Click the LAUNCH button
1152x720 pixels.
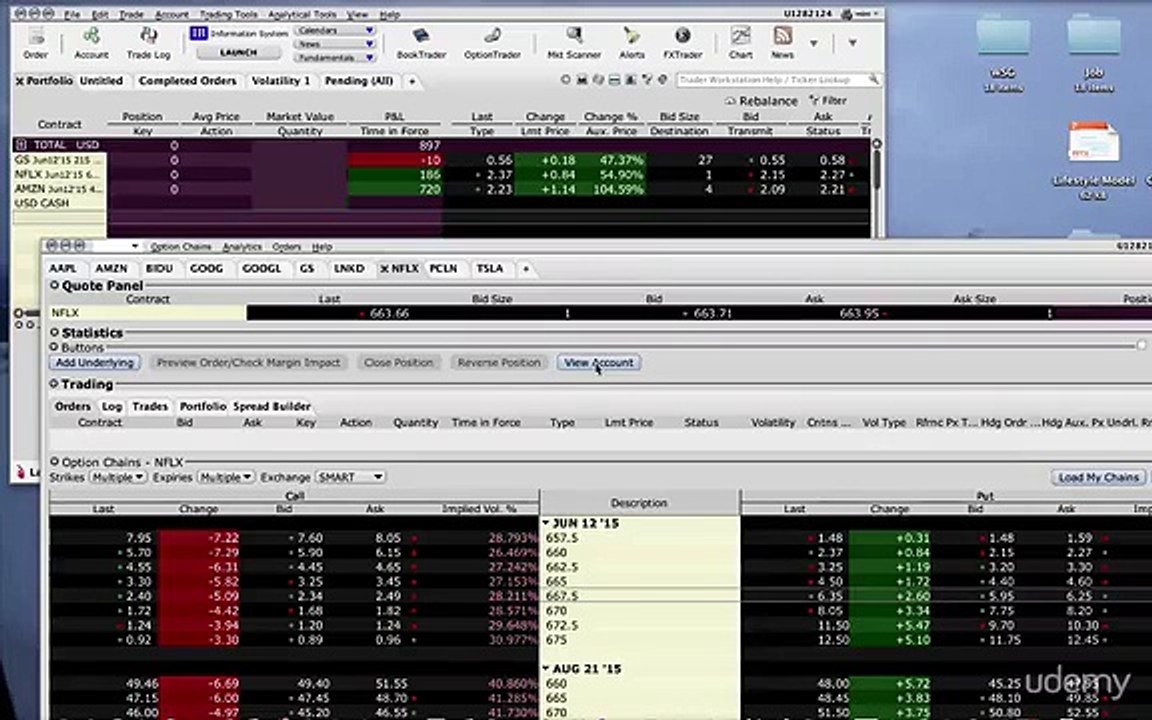(238, 52)
